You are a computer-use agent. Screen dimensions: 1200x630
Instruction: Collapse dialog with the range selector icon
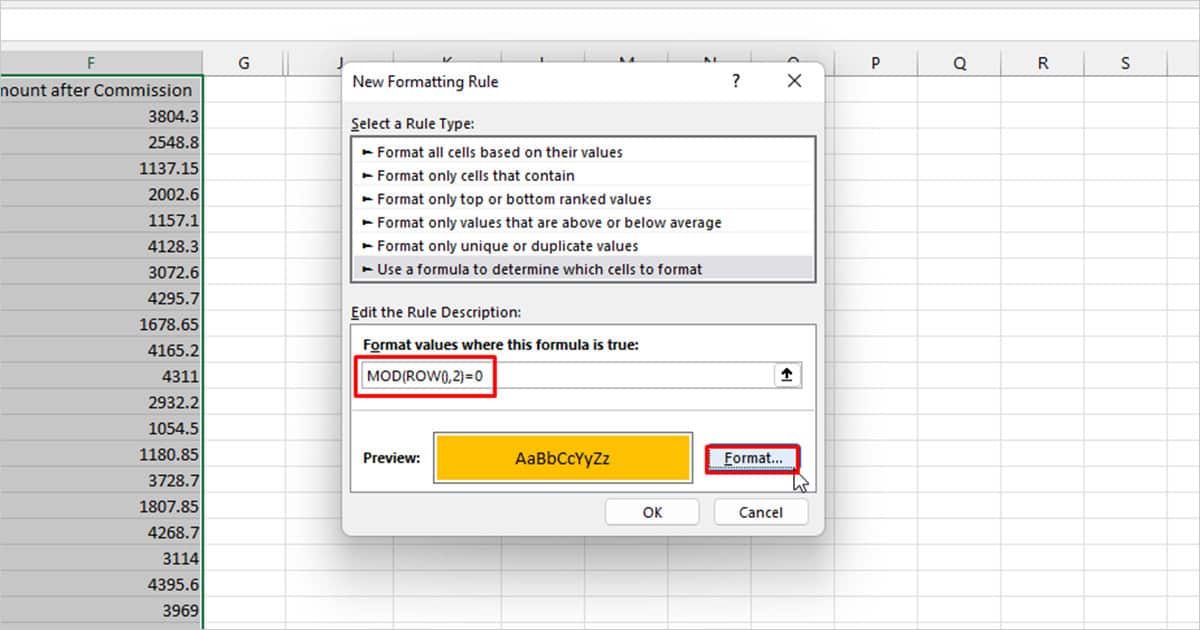pyautogui.click(x=786, y=375)
